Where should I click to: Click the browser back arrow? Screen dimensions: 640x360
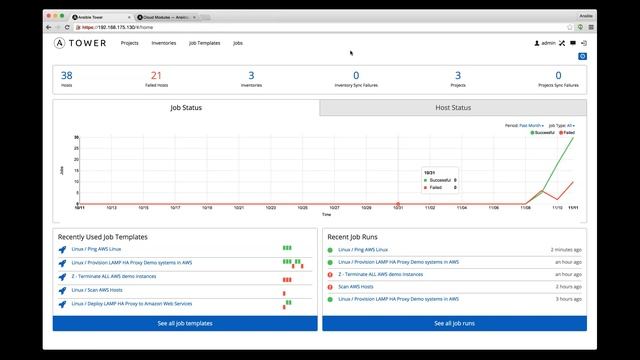[x=49, y=27]
